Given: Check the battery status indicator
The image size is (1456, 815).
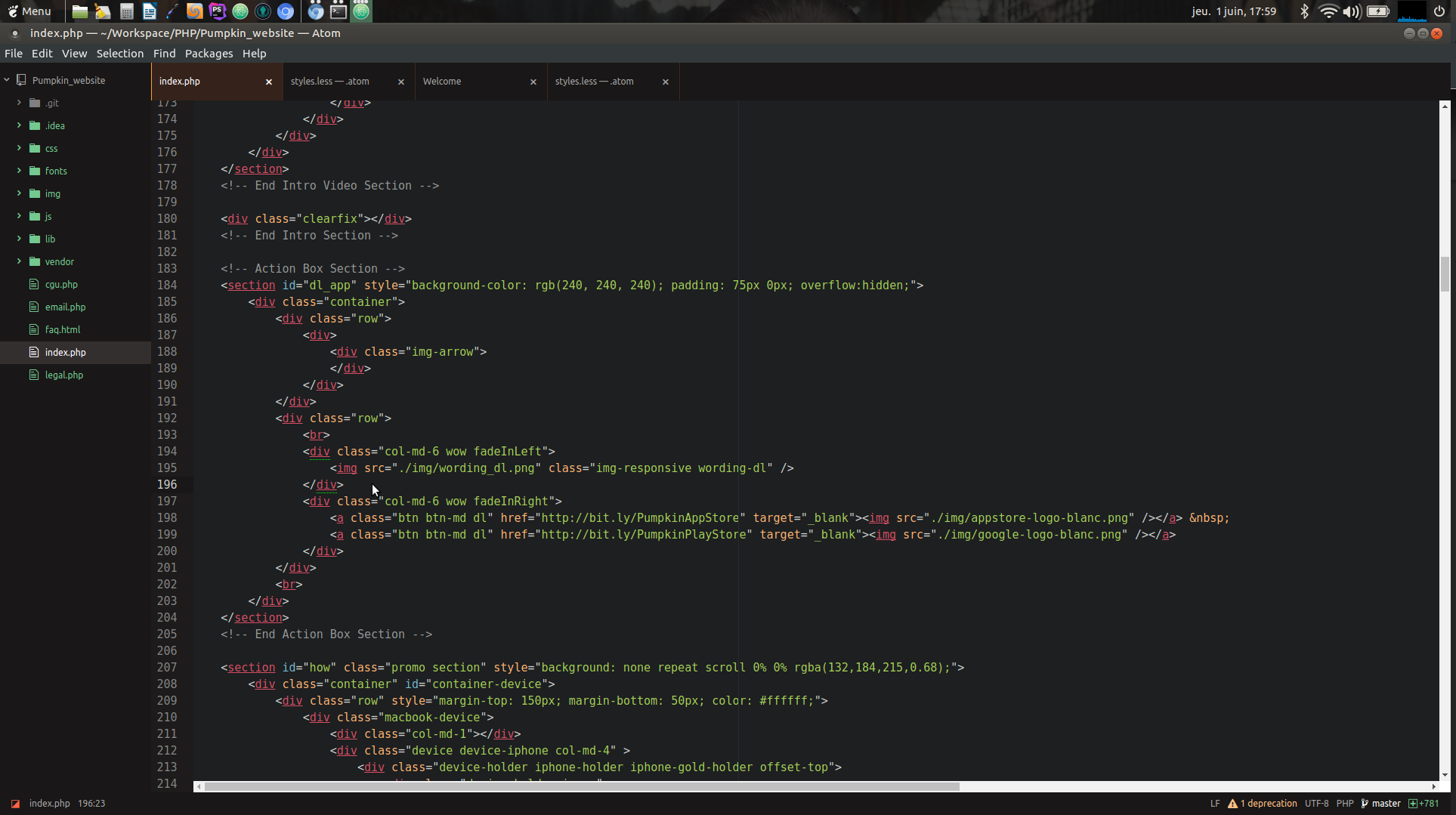Looking at the screenshot, I should pyautogui.click(x=1378, y=11).
